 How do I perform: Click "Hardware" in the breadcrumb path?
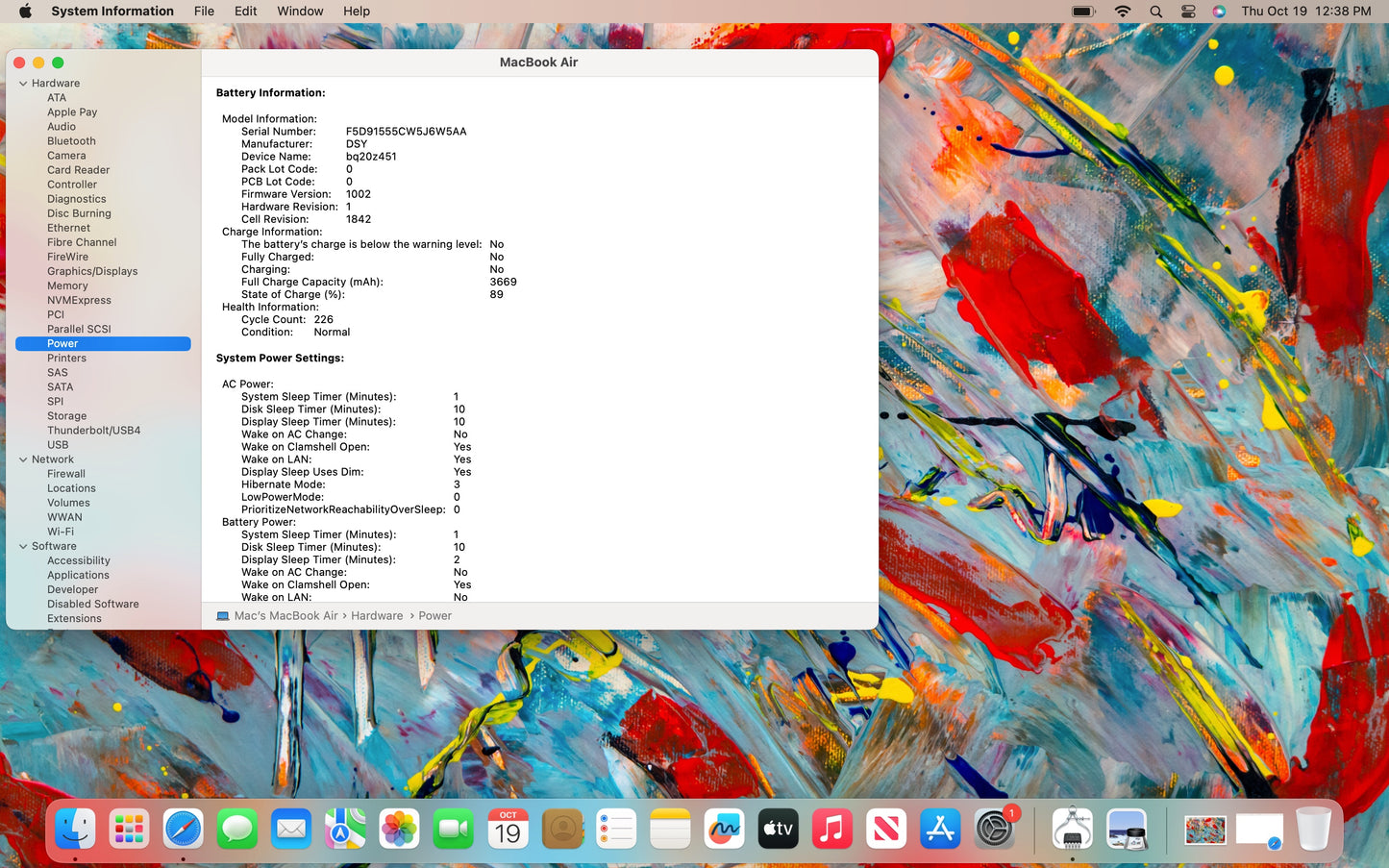tap(376, 615)
